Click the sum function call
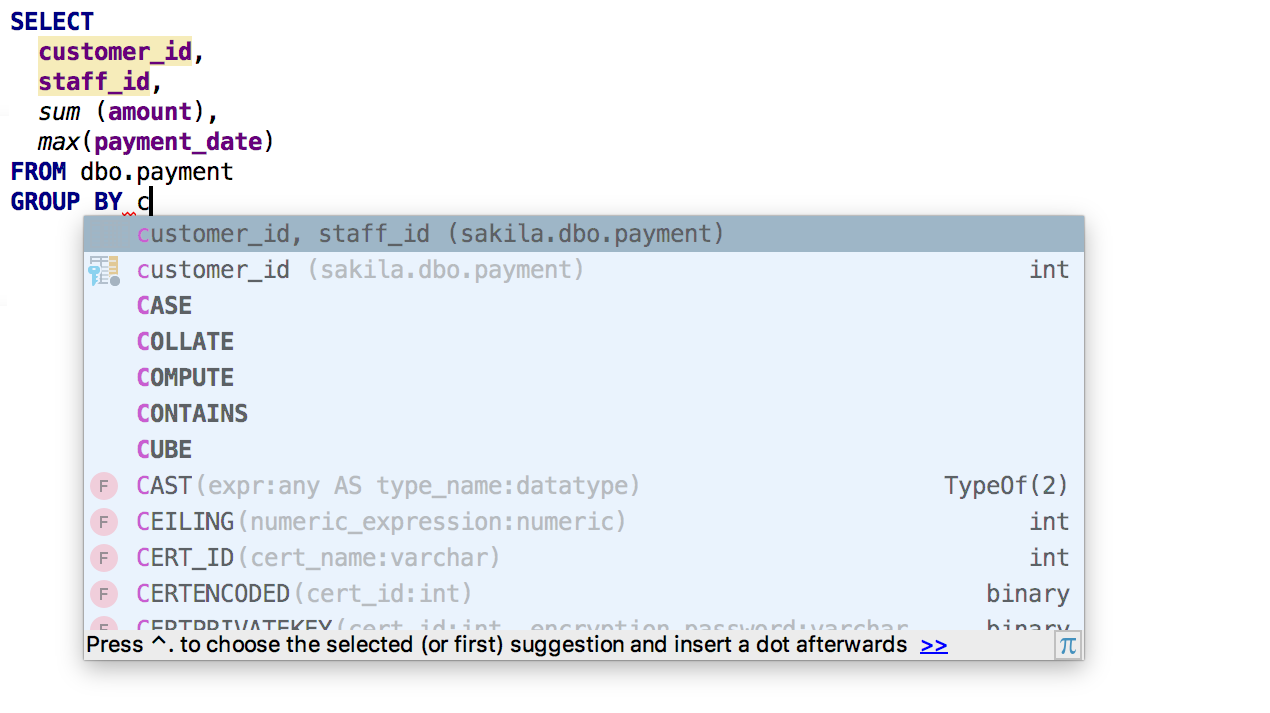The height and width of the screenshot is (713, 1270). point(59,112)
